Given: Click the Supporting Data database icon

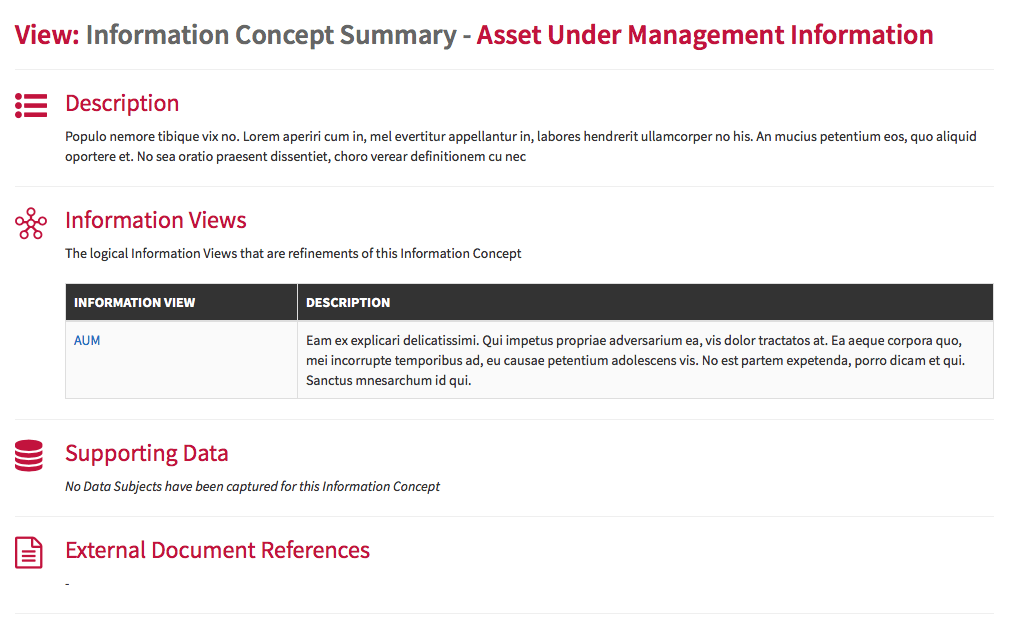Looking at the screenshot, I should pyautogui.click(x=29, y=455).
